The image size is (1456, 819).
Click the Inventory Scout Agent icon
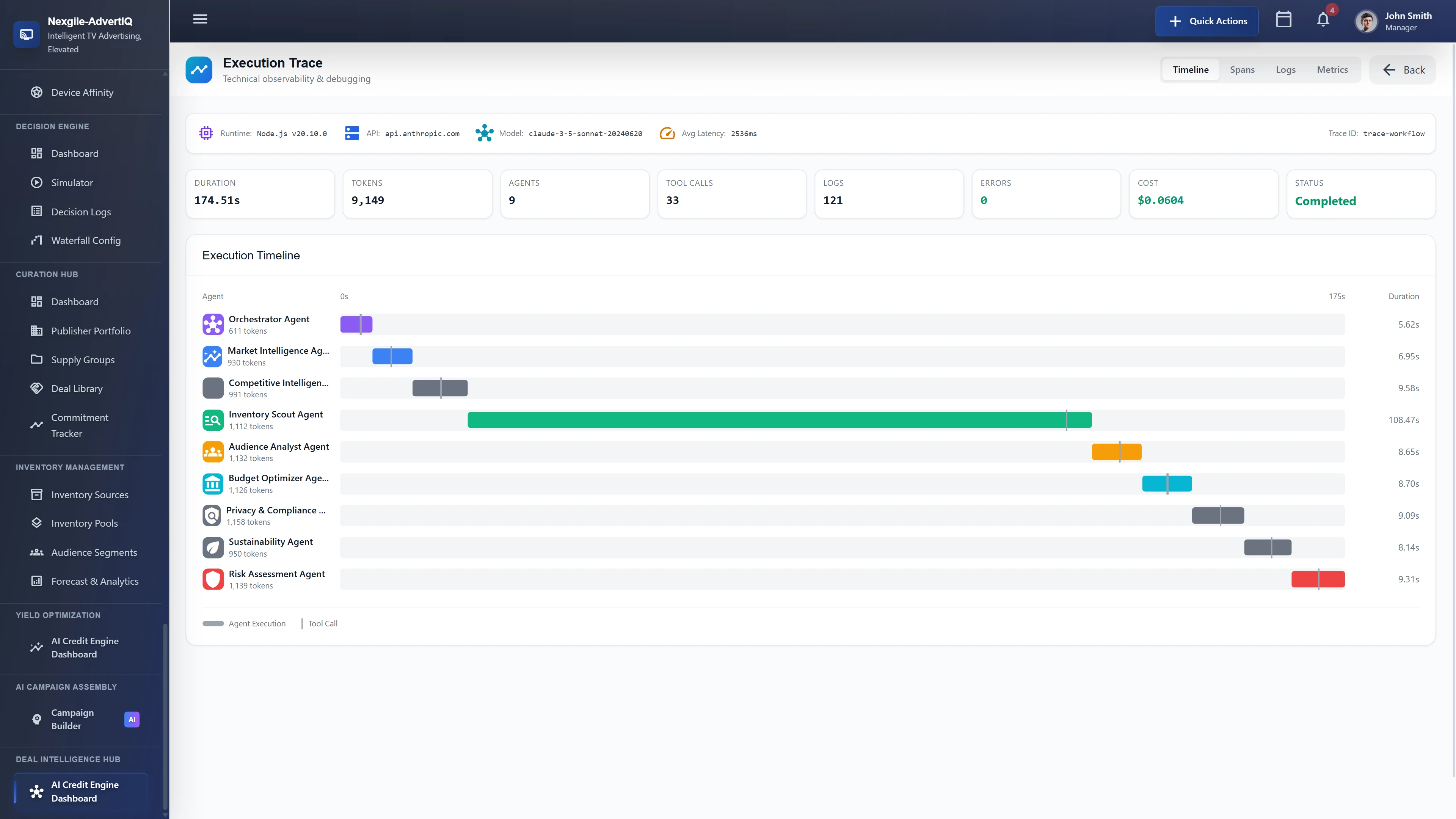pos(212,420)
